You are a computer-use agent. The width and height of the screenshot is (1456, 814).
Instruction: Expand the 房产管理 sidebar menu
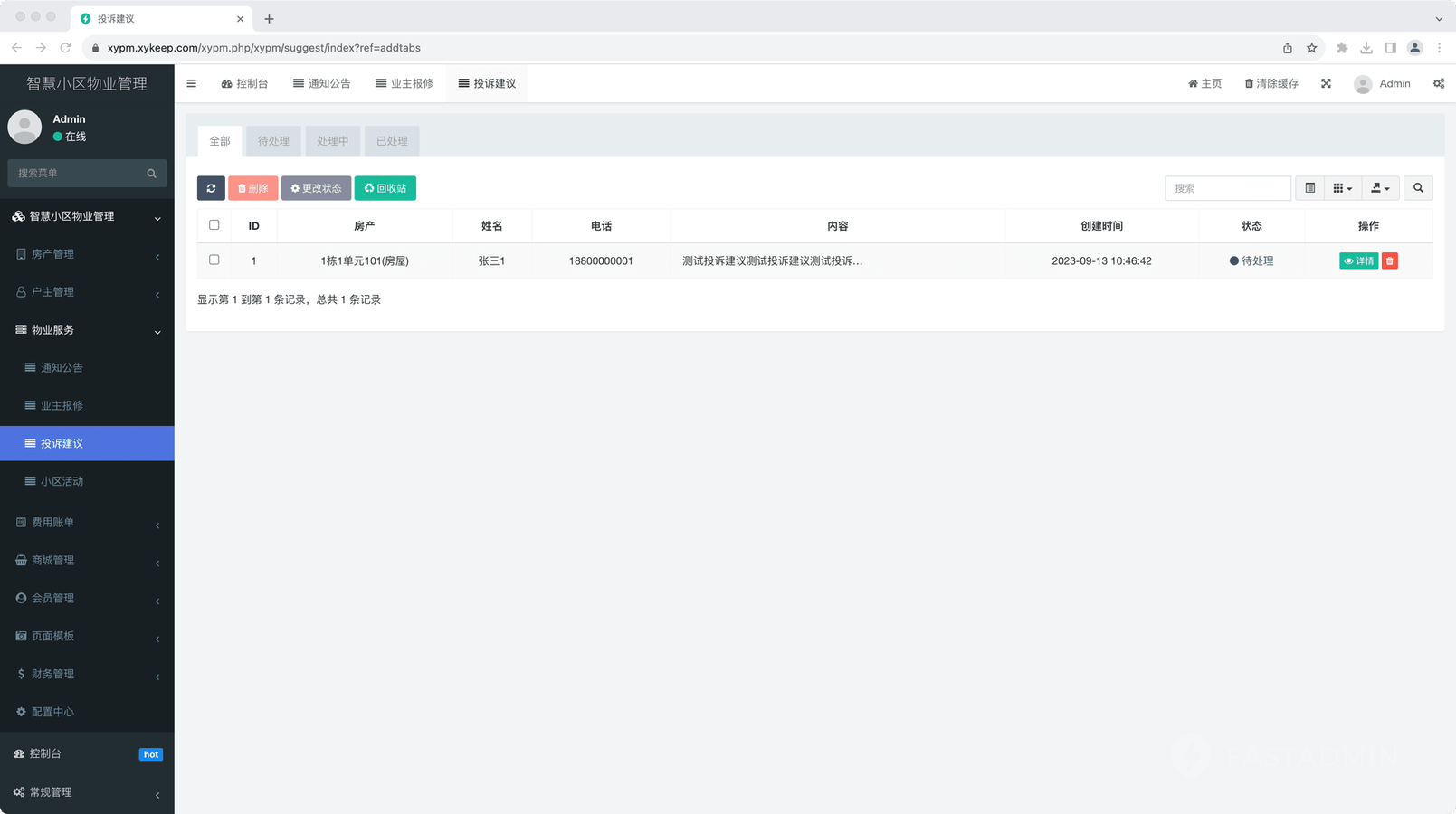(87, 254)
